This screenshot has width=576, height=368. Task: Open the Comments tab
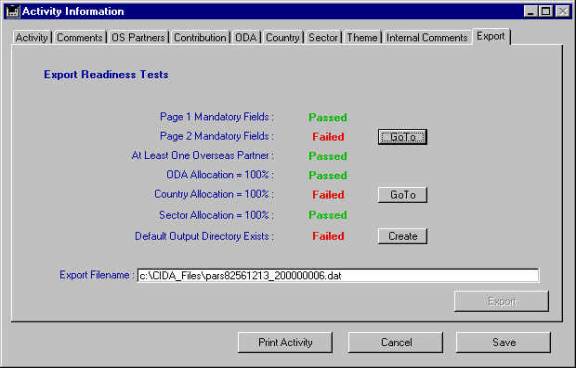tap(79, 37)
